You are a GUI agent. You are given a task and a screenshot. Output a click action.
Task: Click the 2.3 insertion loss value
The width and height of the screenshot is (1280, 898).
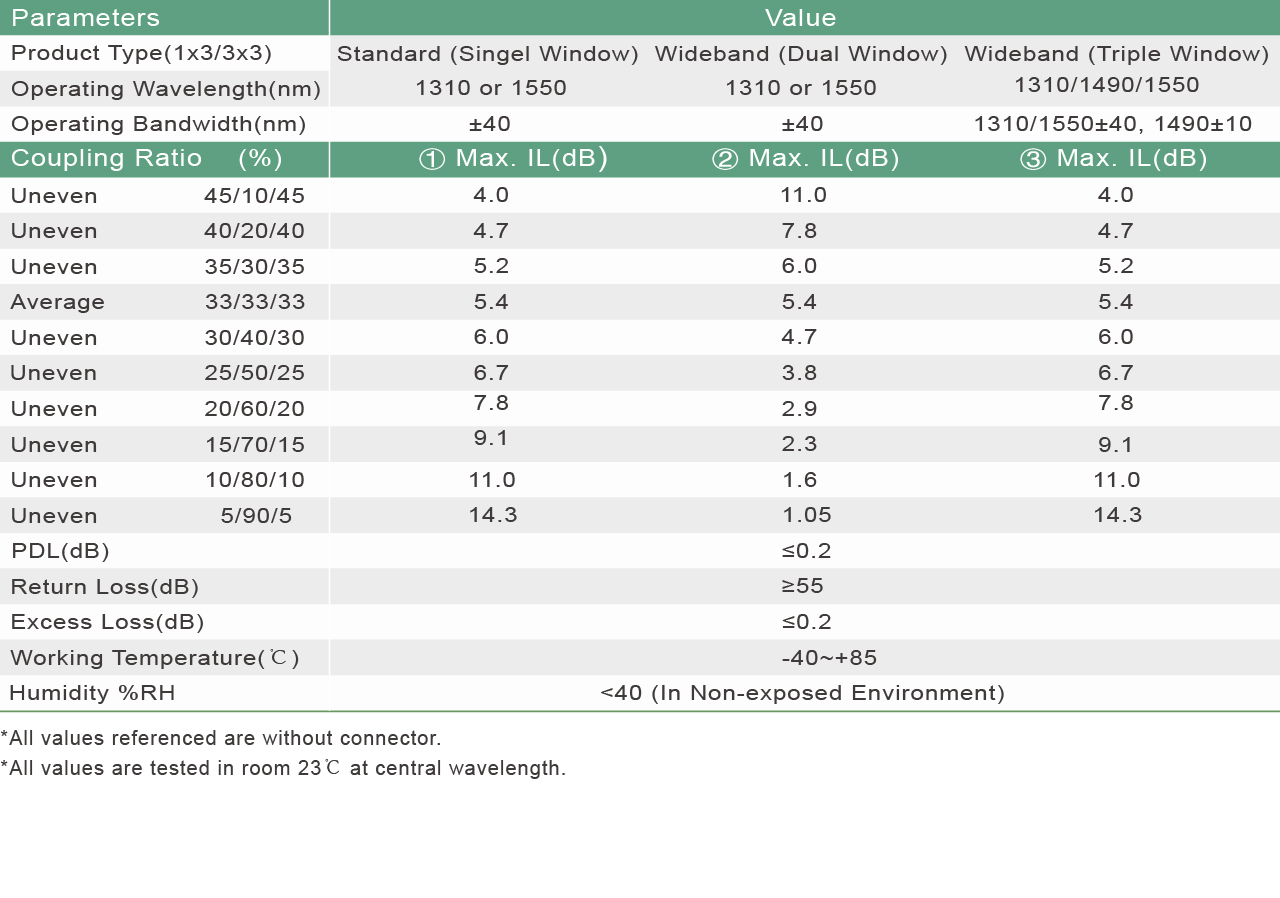pos(800,444)
